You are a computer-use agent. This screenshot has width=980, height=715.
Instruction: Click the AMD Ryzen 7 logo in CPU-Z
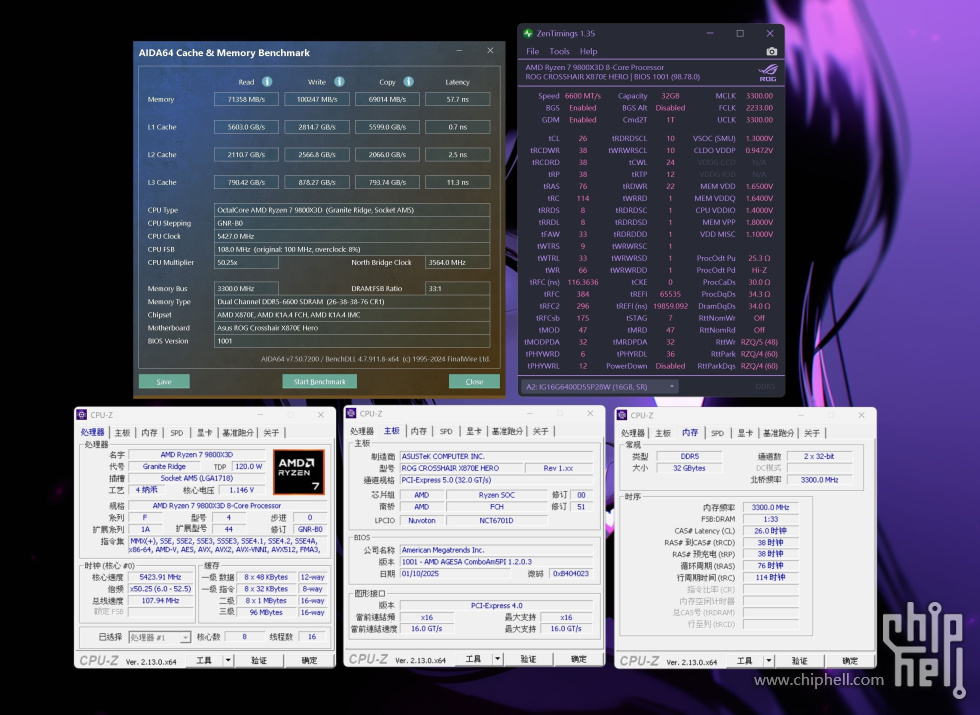pyautogui.click(x=299, y=472)
